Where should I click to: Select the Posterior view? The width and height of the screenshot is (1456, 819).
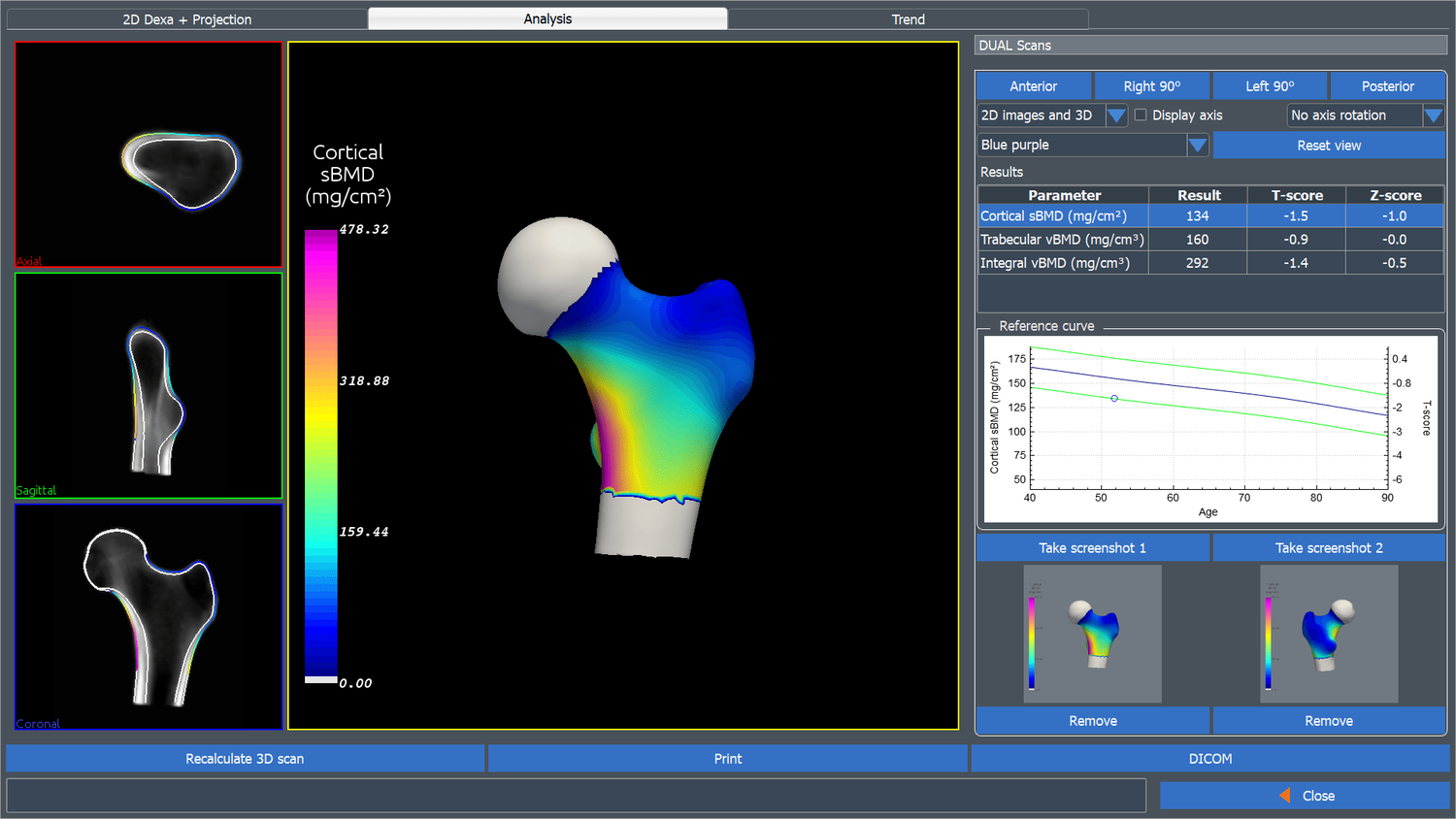pos(1388,85)
